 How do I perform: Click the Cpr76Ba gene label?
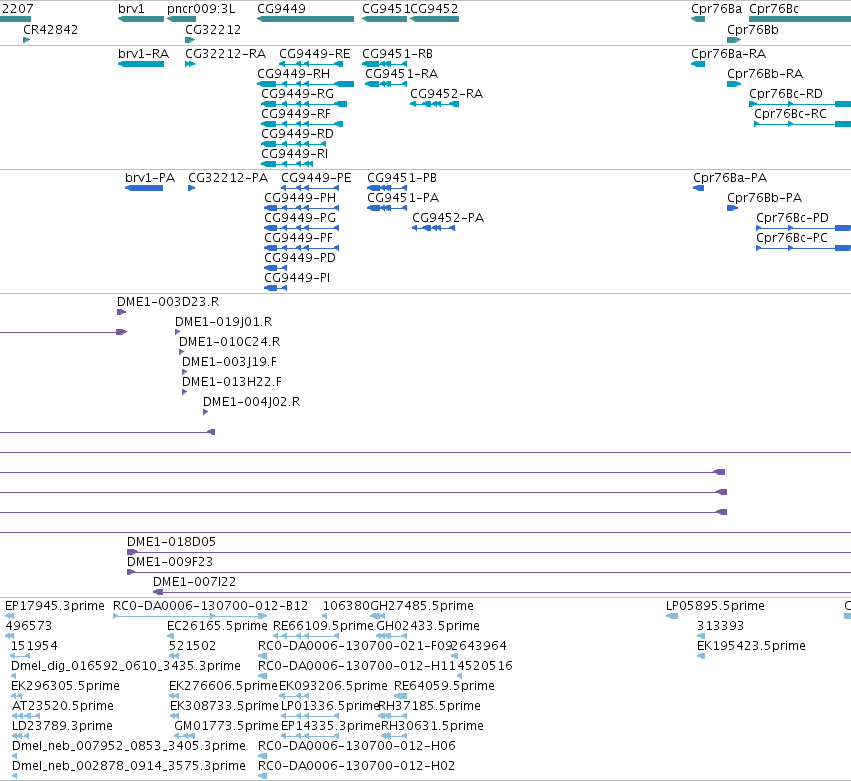click(x=716, y=9)
